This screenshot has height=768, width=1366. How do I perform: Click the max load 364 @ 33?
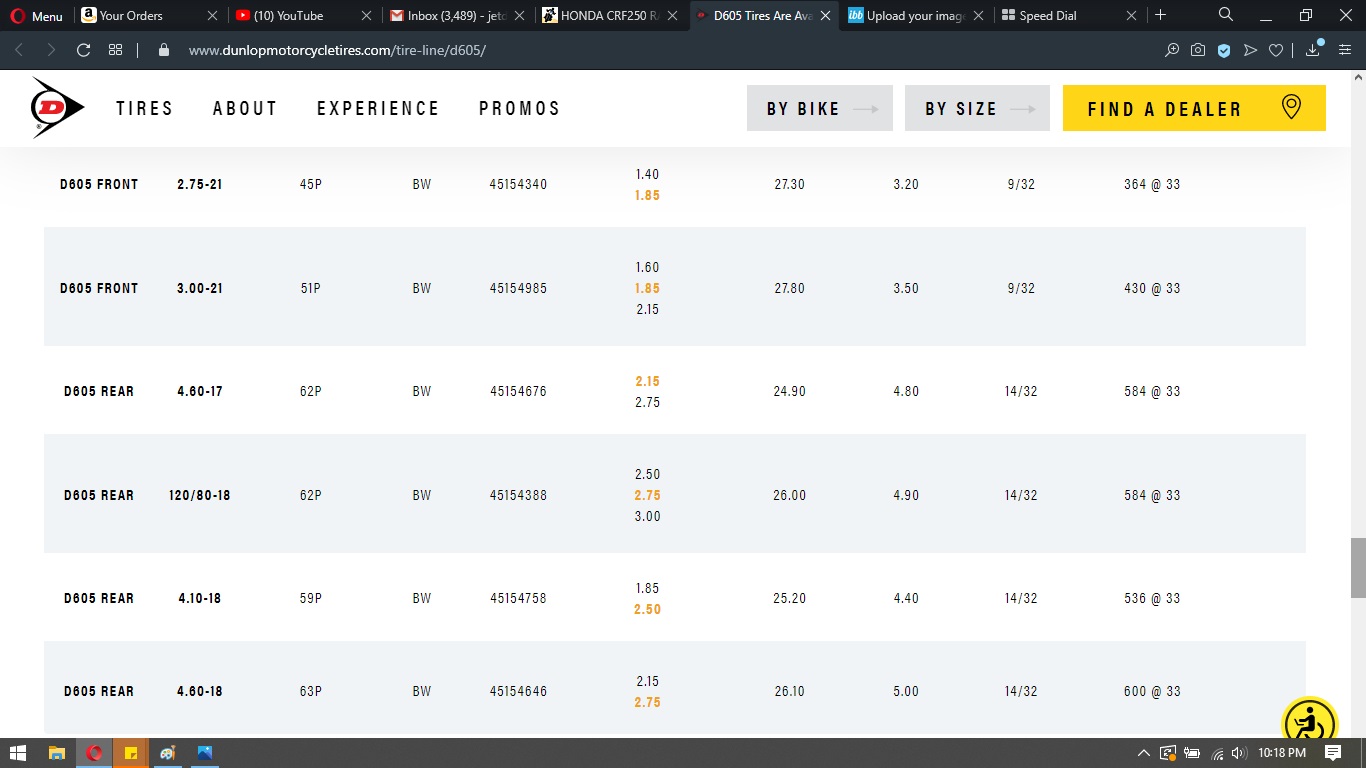click(x=1152, y=184)
